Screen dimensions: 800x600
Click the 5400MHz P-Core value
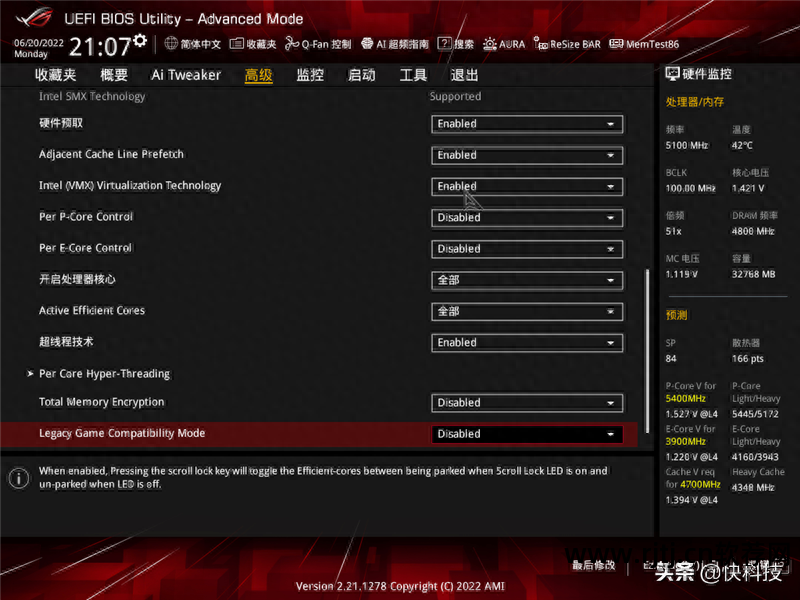(x=685, y=398)
